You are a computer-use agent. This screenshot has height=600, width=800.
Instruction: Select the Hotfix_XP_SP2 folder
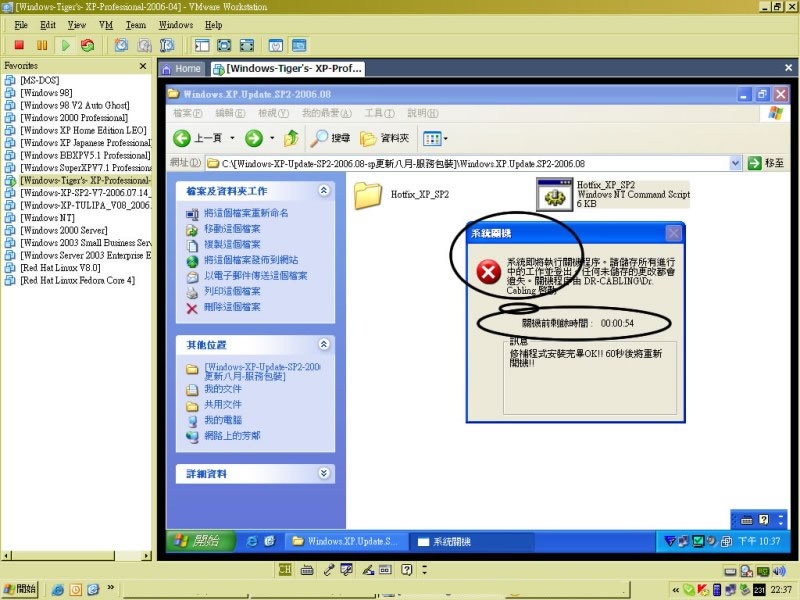(x=401, y=194)
